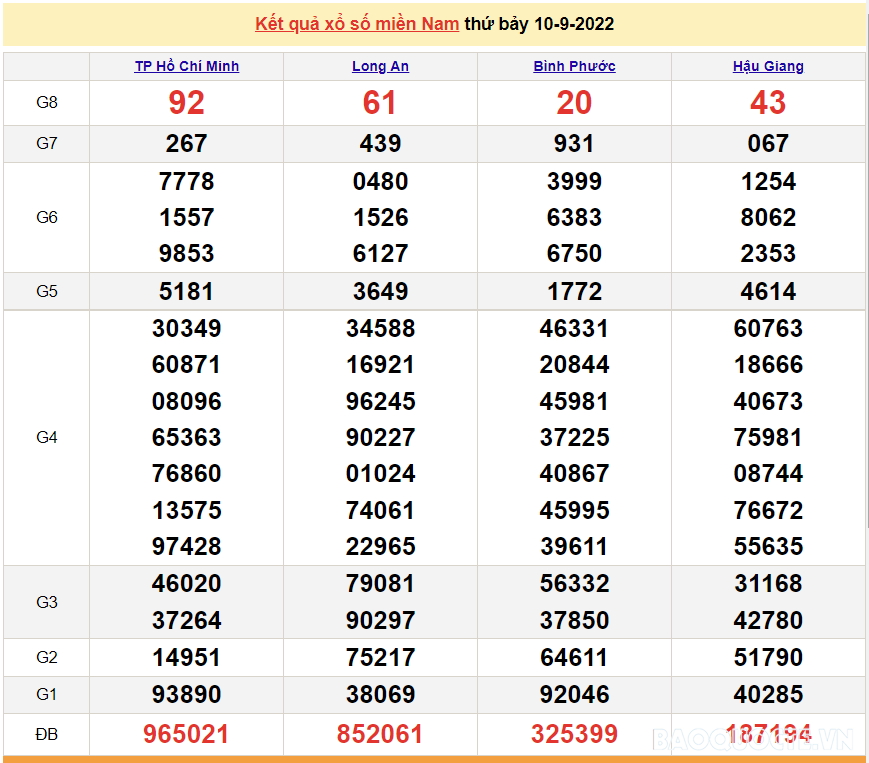Follow the Hậu Giang header link

pyautogui.click(x=768, y=66)
